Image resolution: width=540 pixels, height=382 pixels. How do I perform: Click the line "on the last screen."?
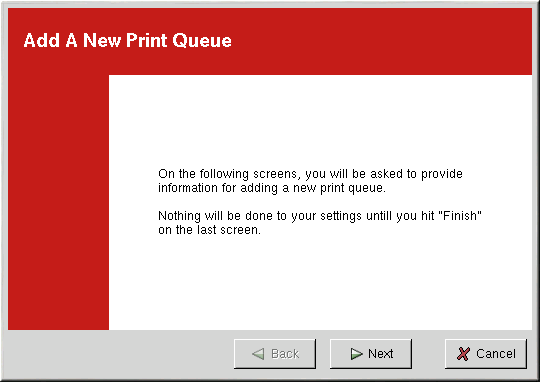[209, 230]
